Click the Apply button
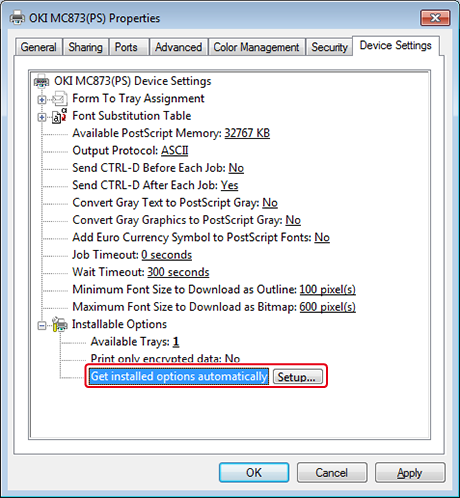The image size is (460, 498). 410,472
